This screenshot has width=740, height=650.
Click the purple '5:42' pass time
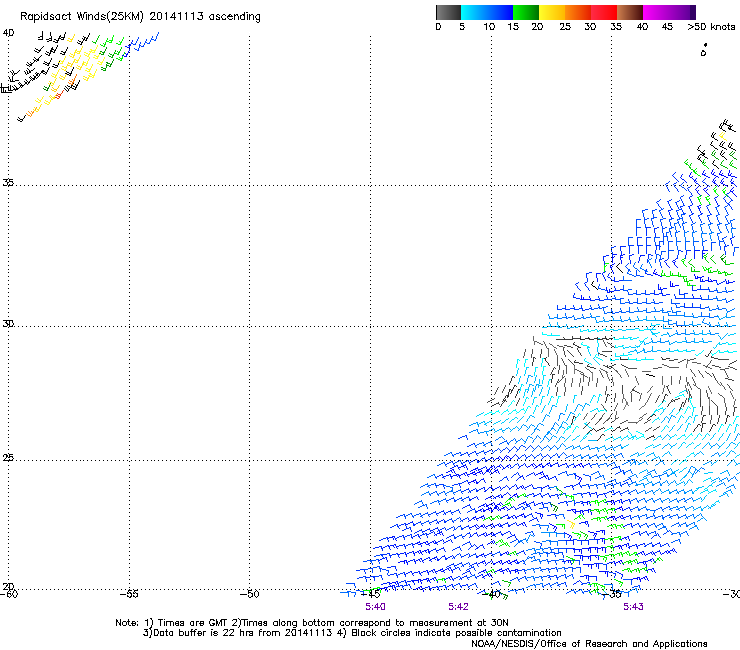pyautogui.click(x=458, y=607)
